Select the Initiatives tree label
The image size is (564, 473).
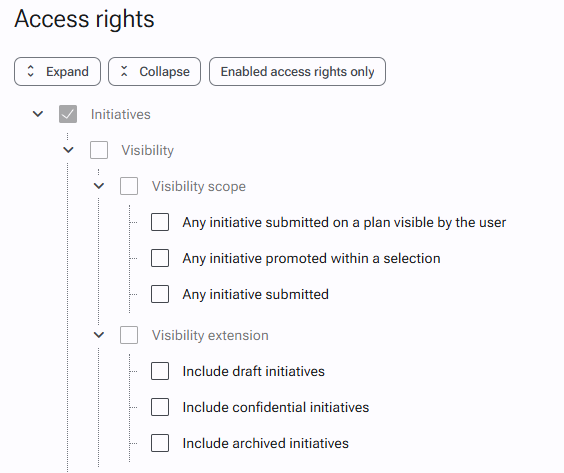[120, 114]
